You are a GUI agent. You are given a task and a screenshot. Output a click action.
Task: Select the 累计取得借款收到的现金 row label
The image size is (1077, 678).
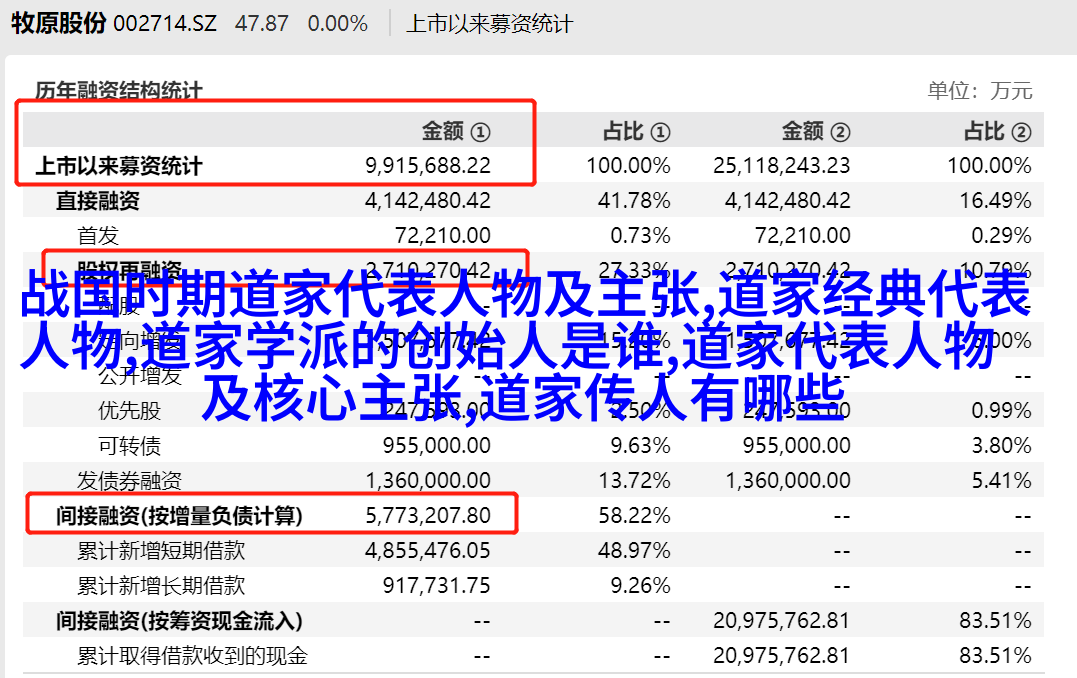point(192,656)
